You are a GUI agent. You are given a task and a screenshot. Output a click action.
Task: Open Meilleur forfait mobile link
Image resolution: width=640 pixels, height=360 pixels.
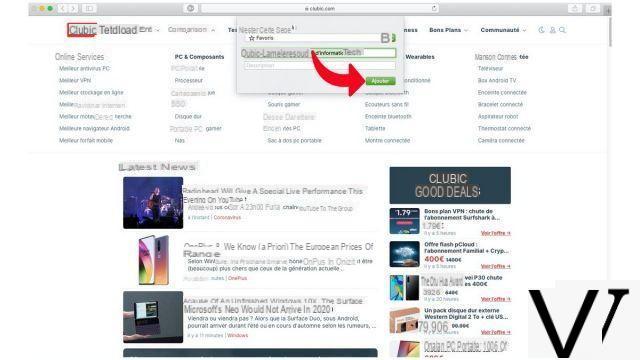[86, 140]
